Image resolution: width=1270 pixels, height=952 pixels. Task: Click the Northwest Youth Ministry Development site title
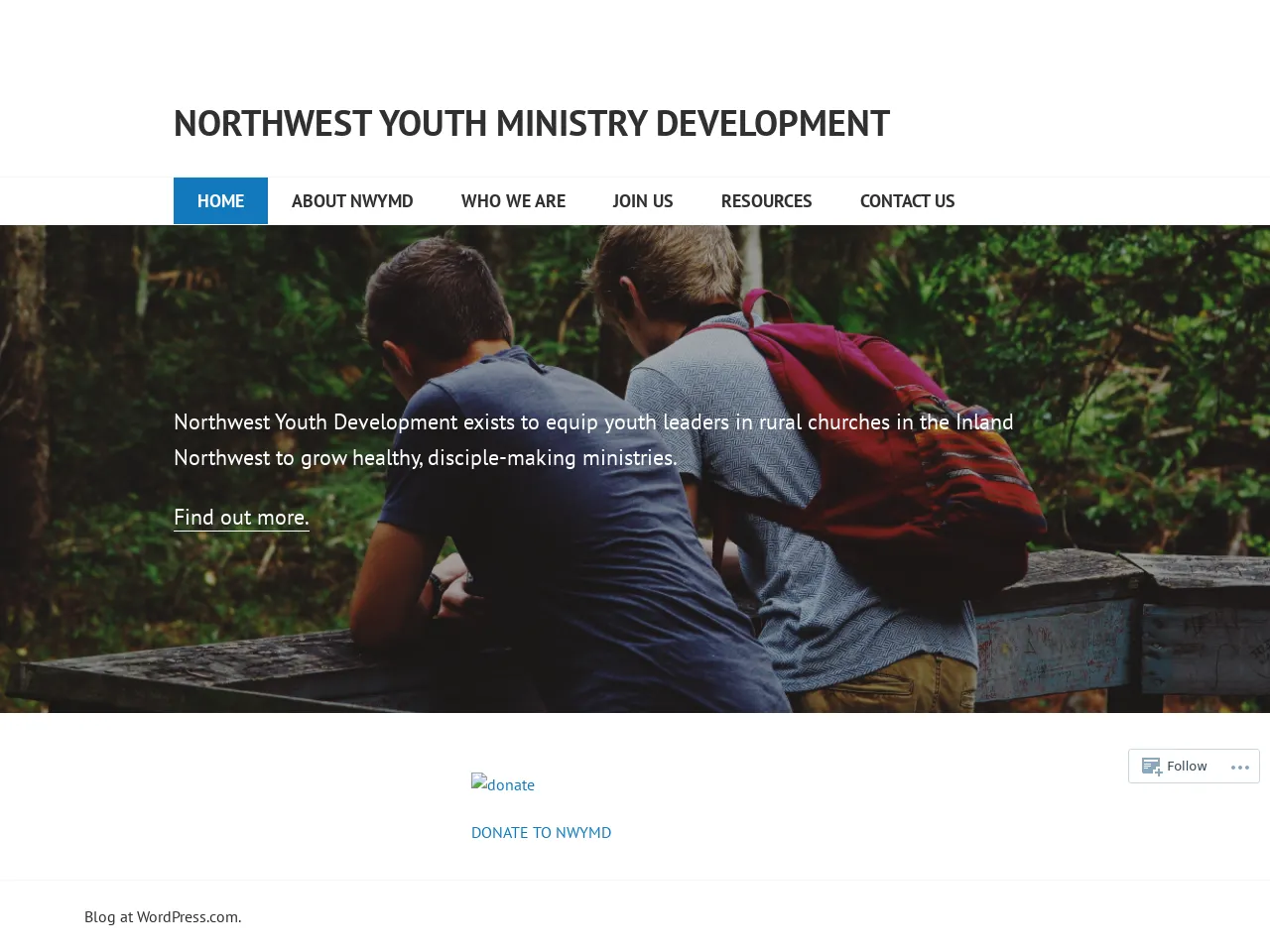531,123
